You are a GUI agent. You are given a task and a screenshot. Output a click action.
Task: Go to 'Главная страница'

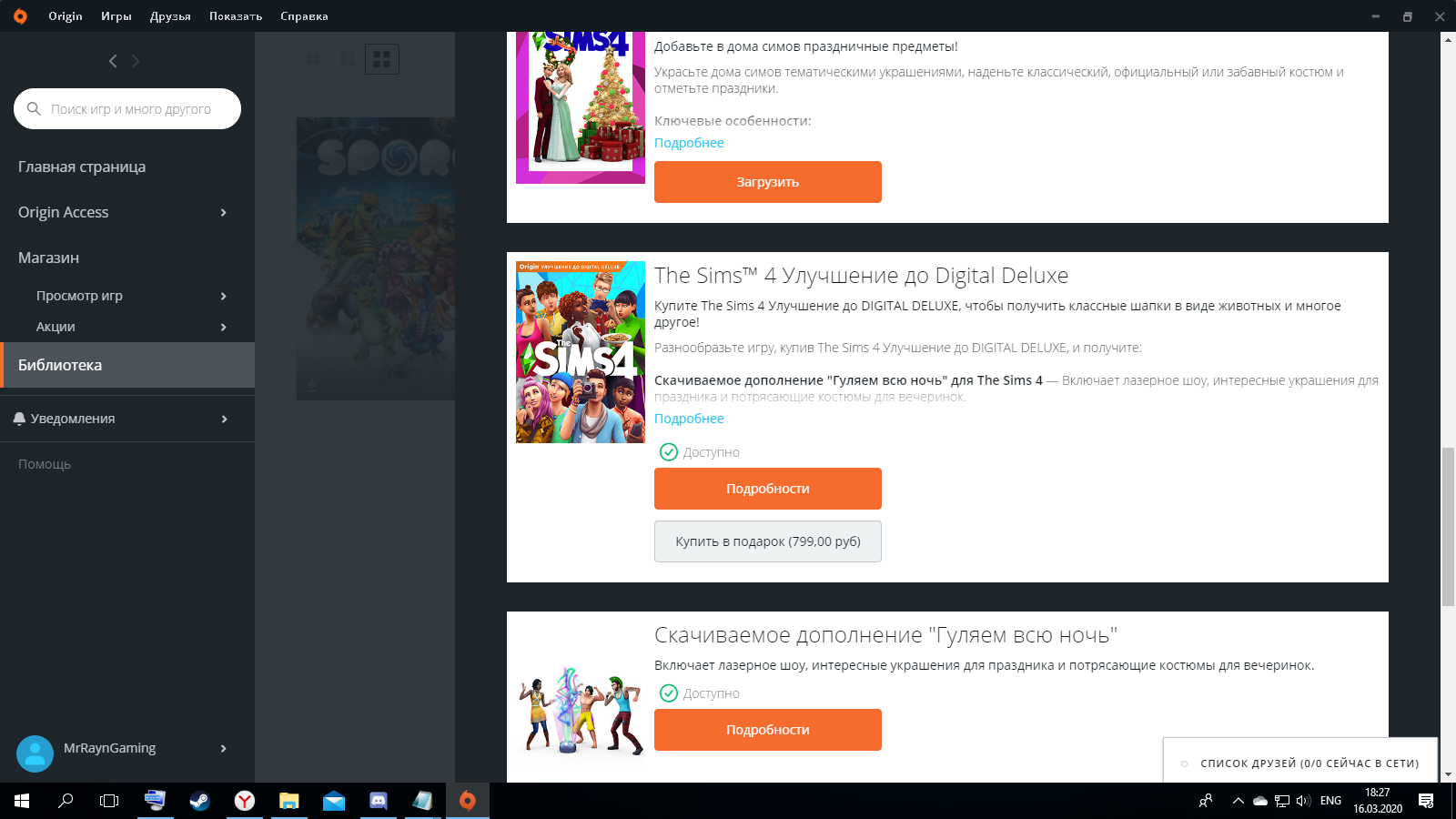click(x=82, y=167)
